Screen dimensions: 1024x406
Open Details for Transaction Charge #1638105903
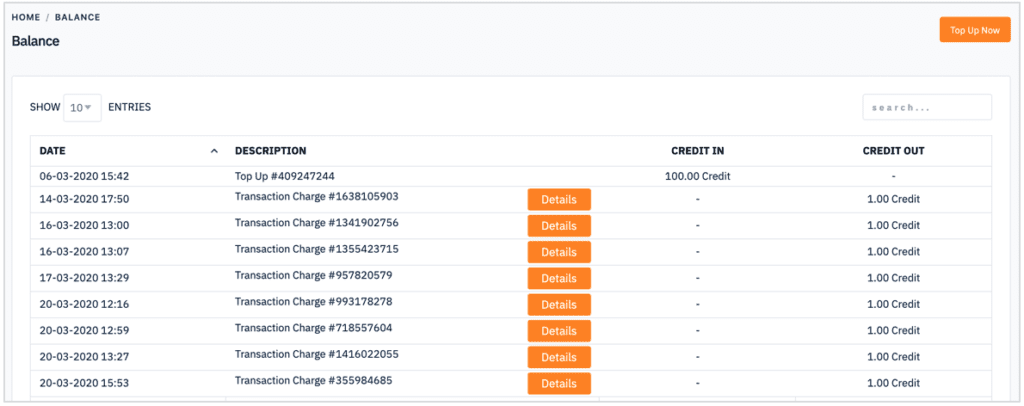coord(559,199)
